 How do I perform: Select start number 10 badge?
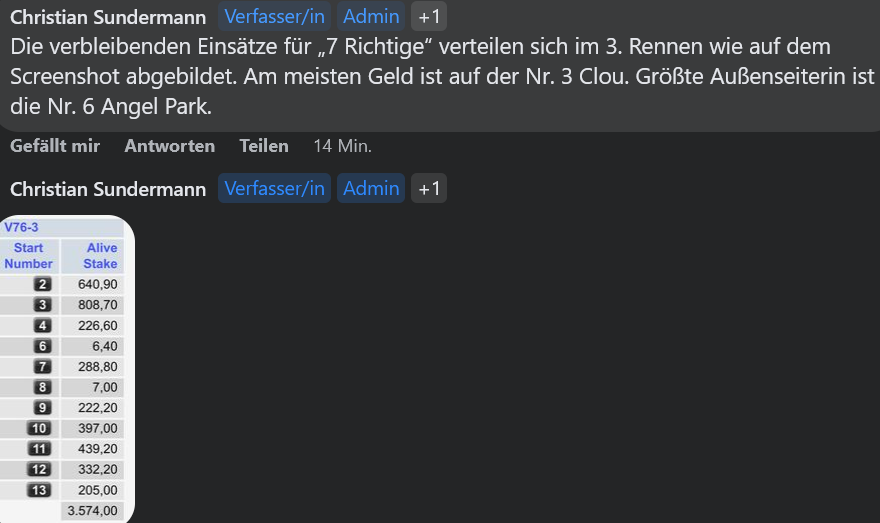(x=39, y=428)
